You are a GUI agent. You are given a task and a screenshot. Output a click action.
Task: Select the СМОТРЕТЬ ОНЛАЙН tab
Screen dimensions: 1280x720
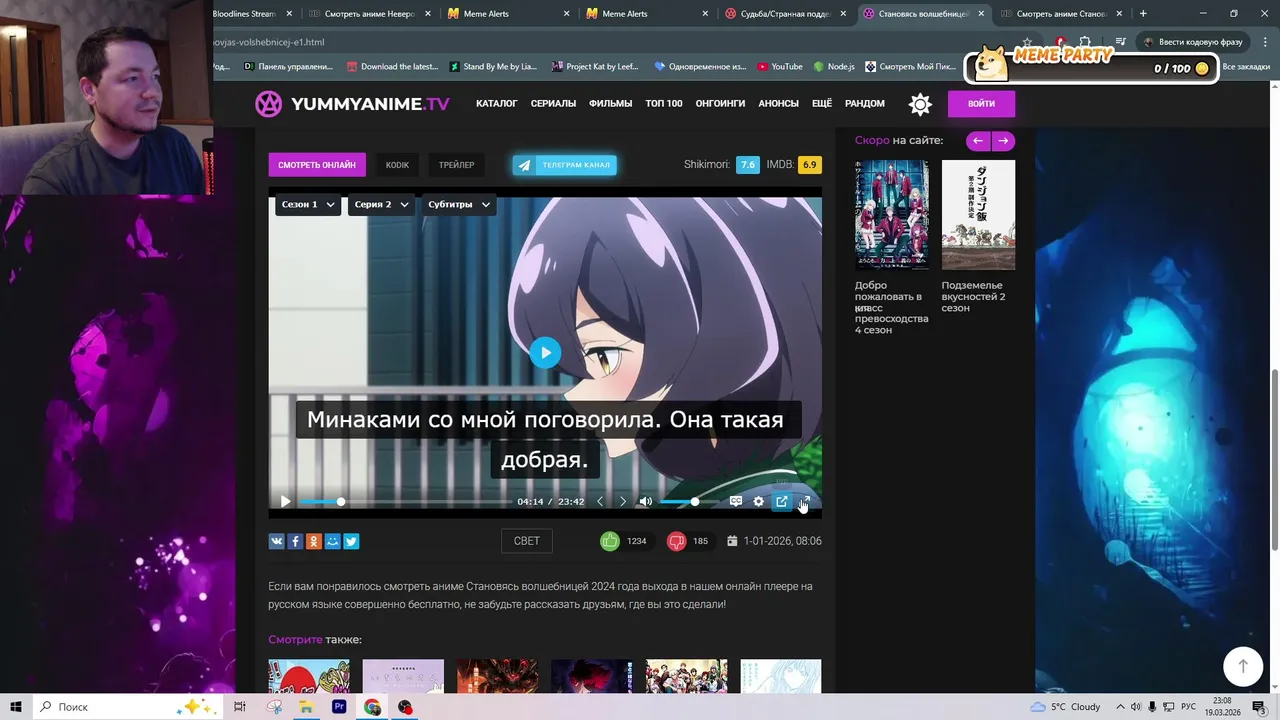pos(317,165)
